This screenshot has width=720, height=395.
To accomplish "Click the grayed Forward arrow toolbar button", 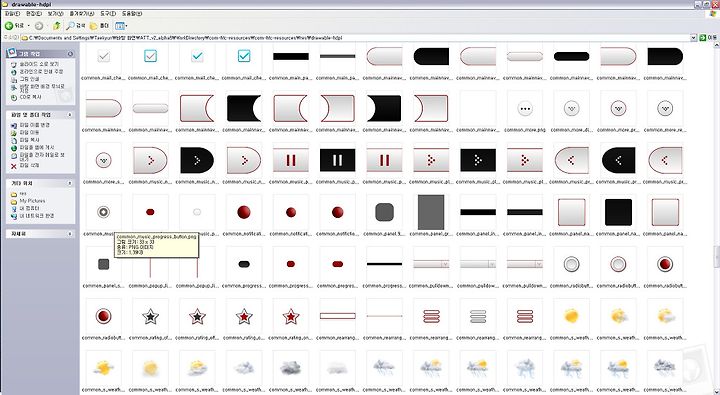I will coord(39,26).
